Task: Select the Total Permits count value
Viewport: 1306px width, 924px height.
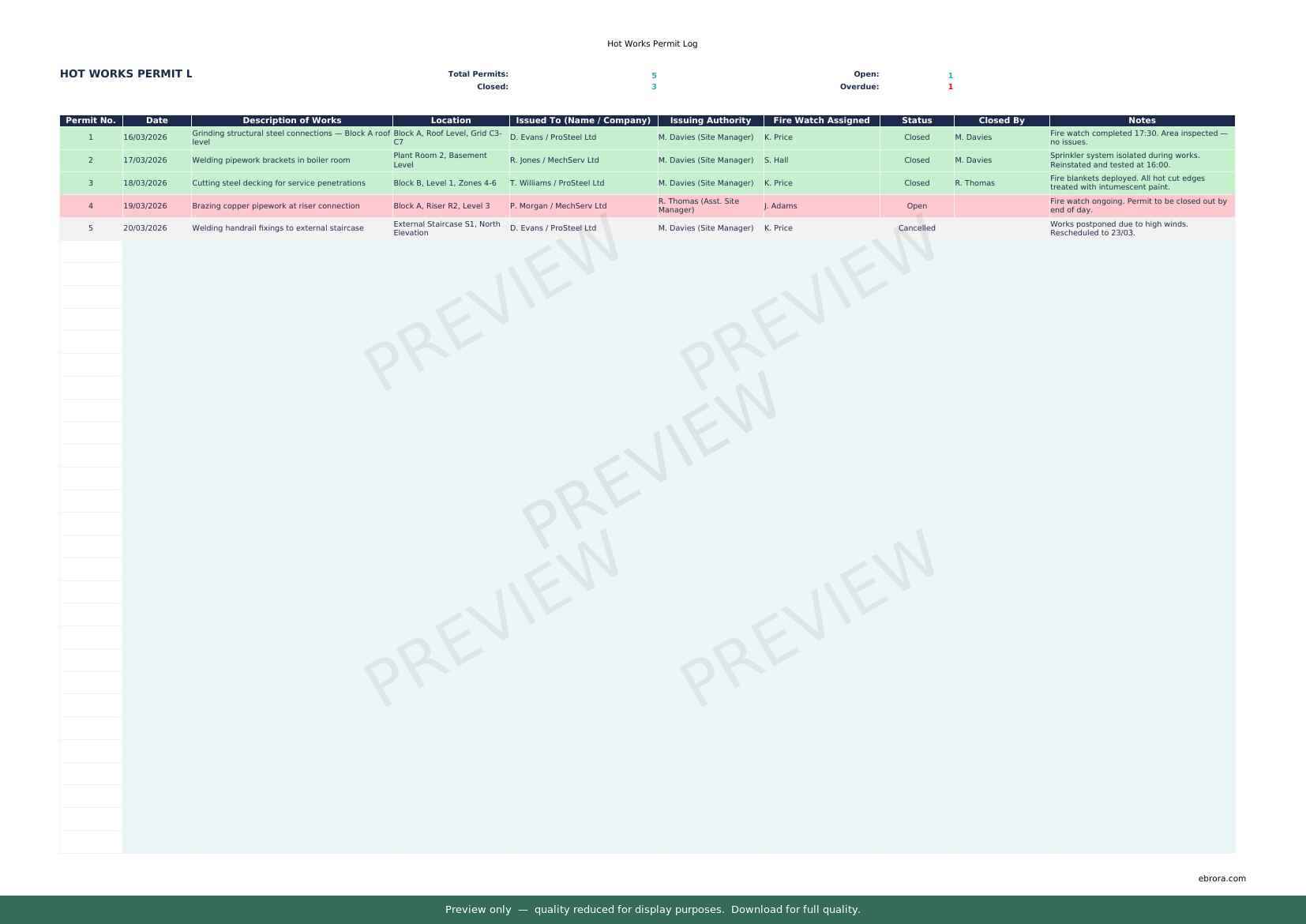Action: [654, 75]
